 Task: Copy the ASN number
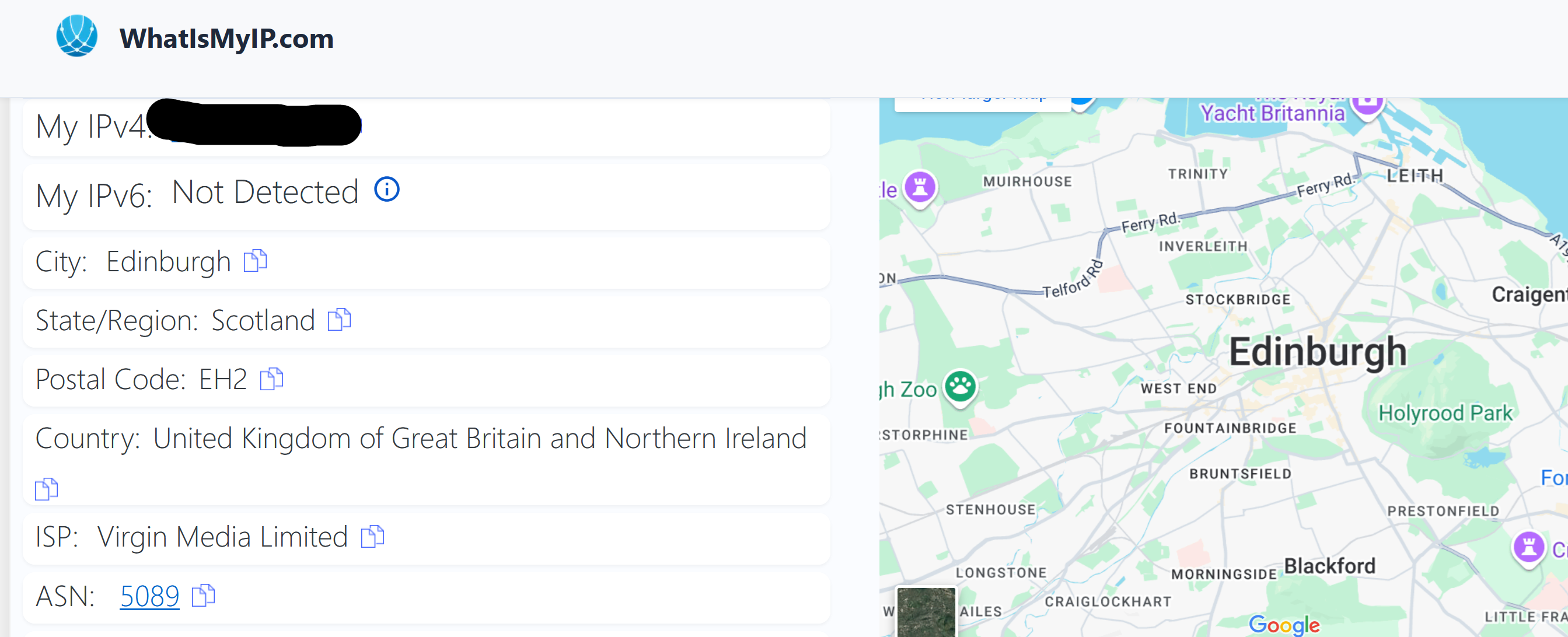pos(203,595)
